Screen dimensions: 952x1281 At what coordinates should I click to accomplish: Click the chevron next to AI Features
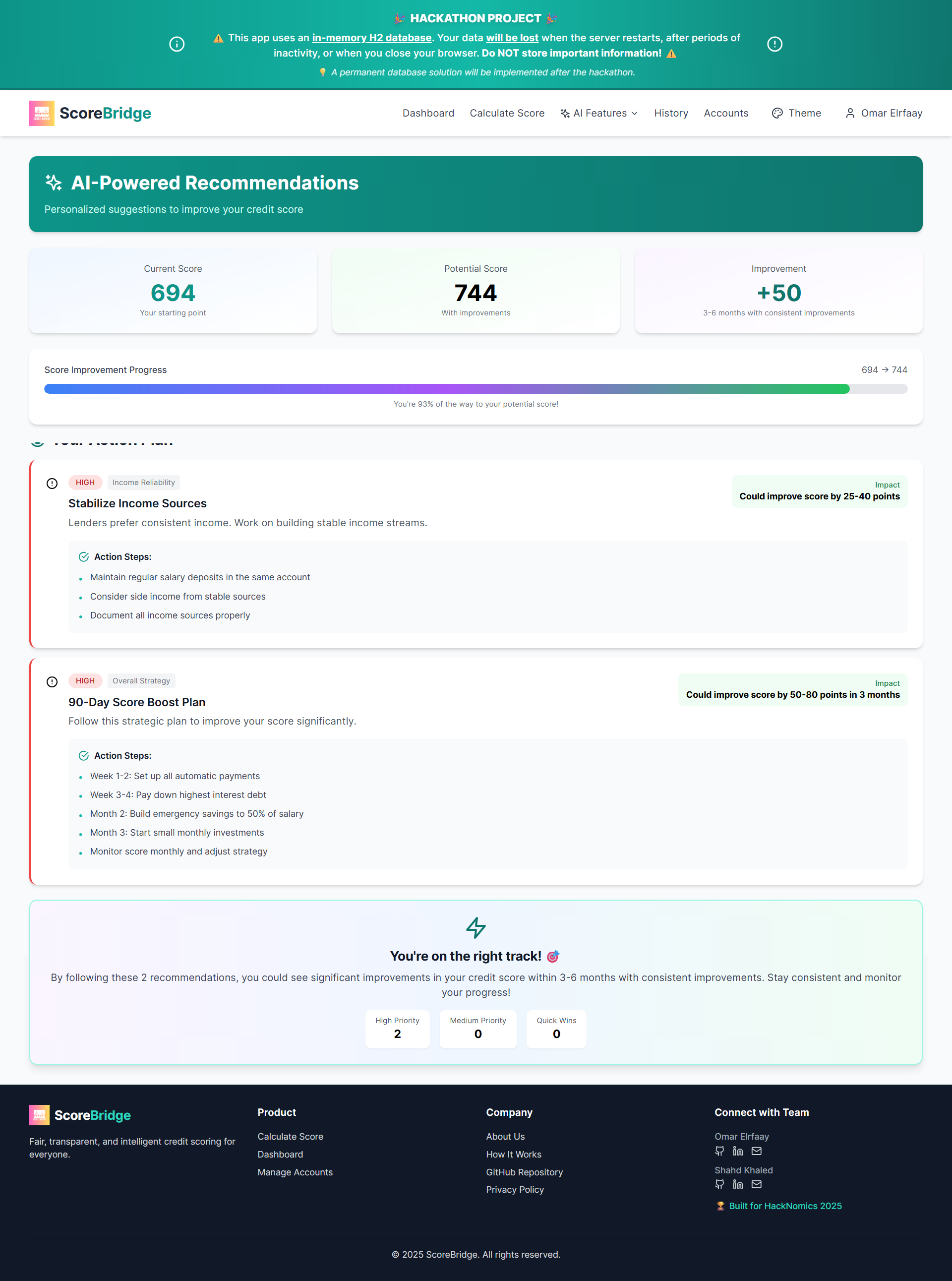pyautogui.click(x=635, y=114)
